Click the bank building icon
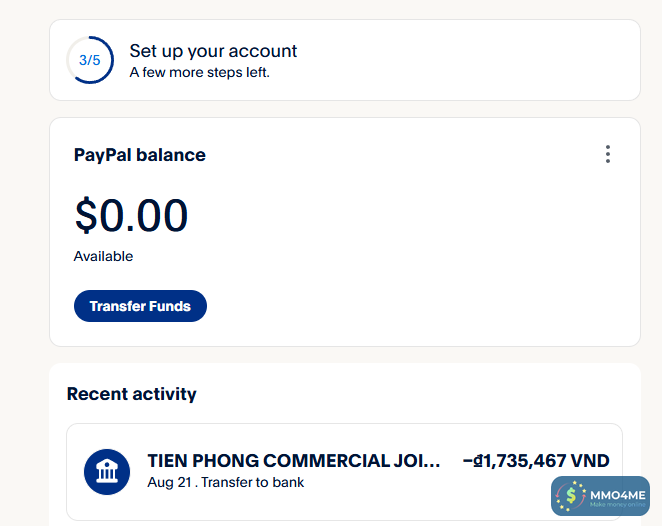The width and height of the screenshot is (662, 526). (x=107, y=471)
